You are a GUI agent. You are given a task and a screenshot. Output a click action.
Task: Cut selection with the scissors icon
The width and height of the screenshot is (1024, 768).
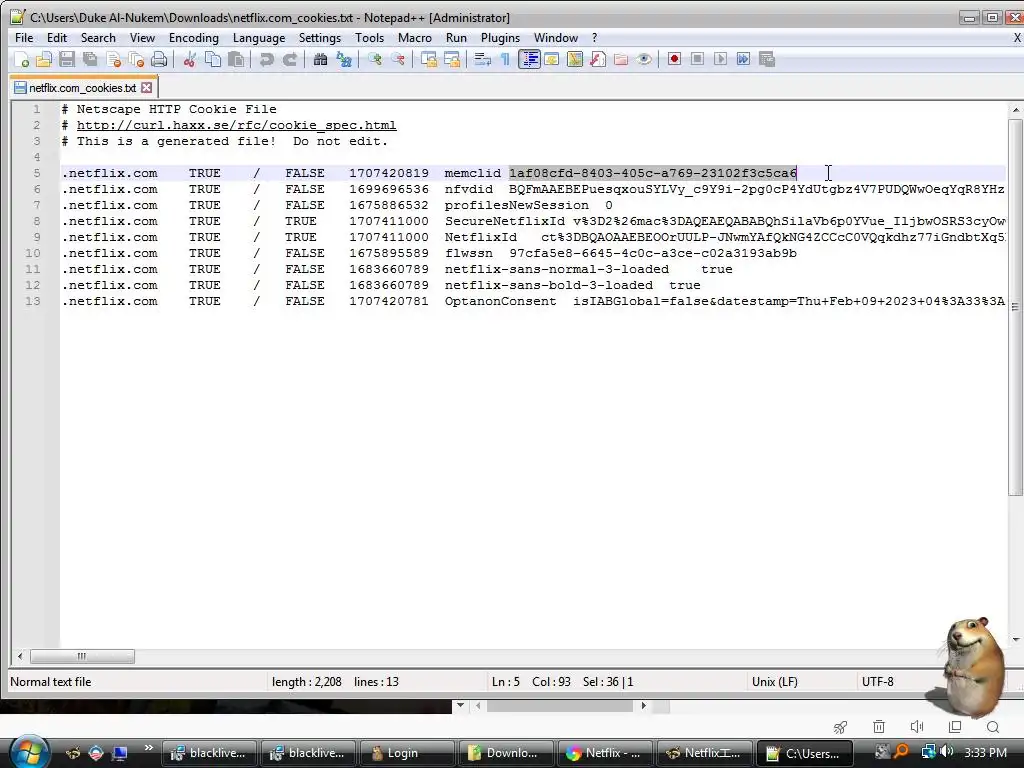tap(189, 59)
